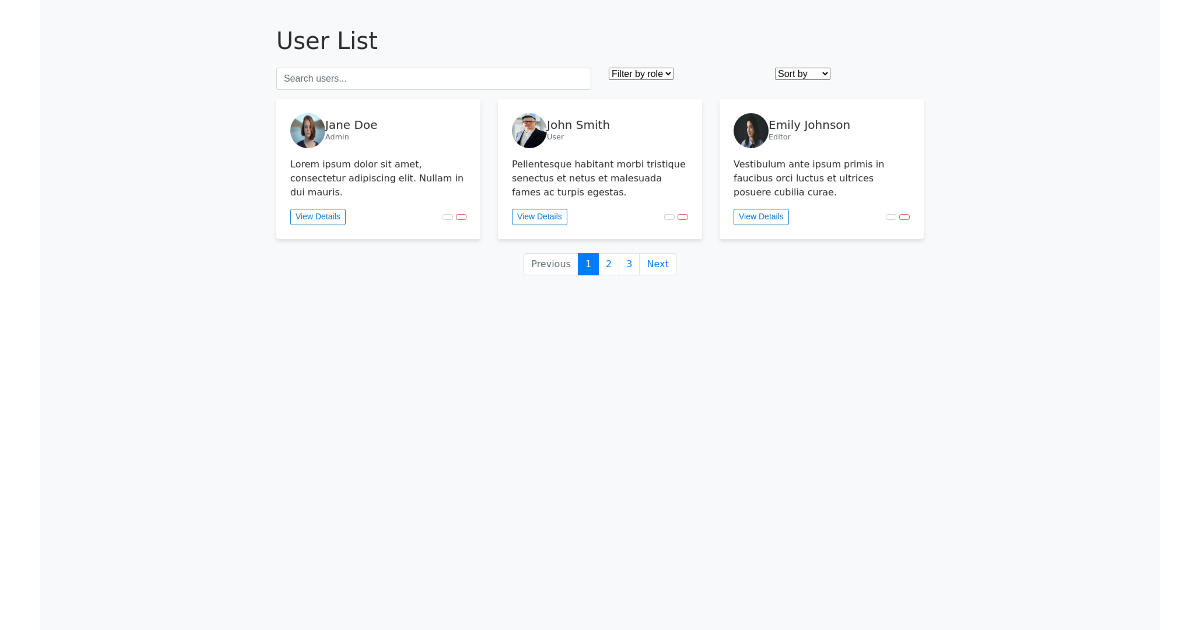Screen dimensions: 1200x630
Task: Click the gray icon button on John Smith's card
Action: tap(670, 217)
